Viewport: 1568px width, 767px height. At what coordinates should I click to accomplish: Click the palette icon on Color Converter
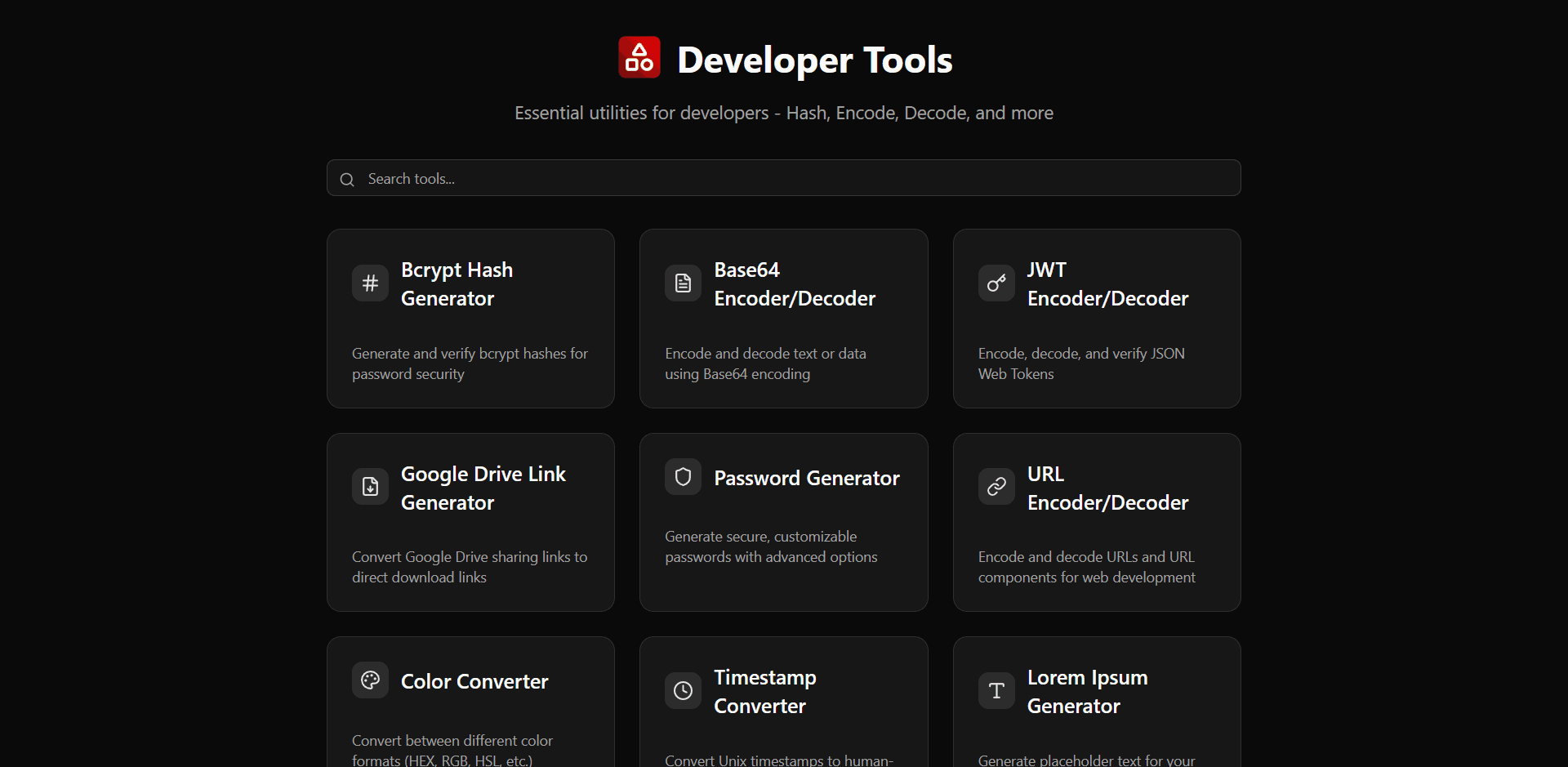click(369, 679)
